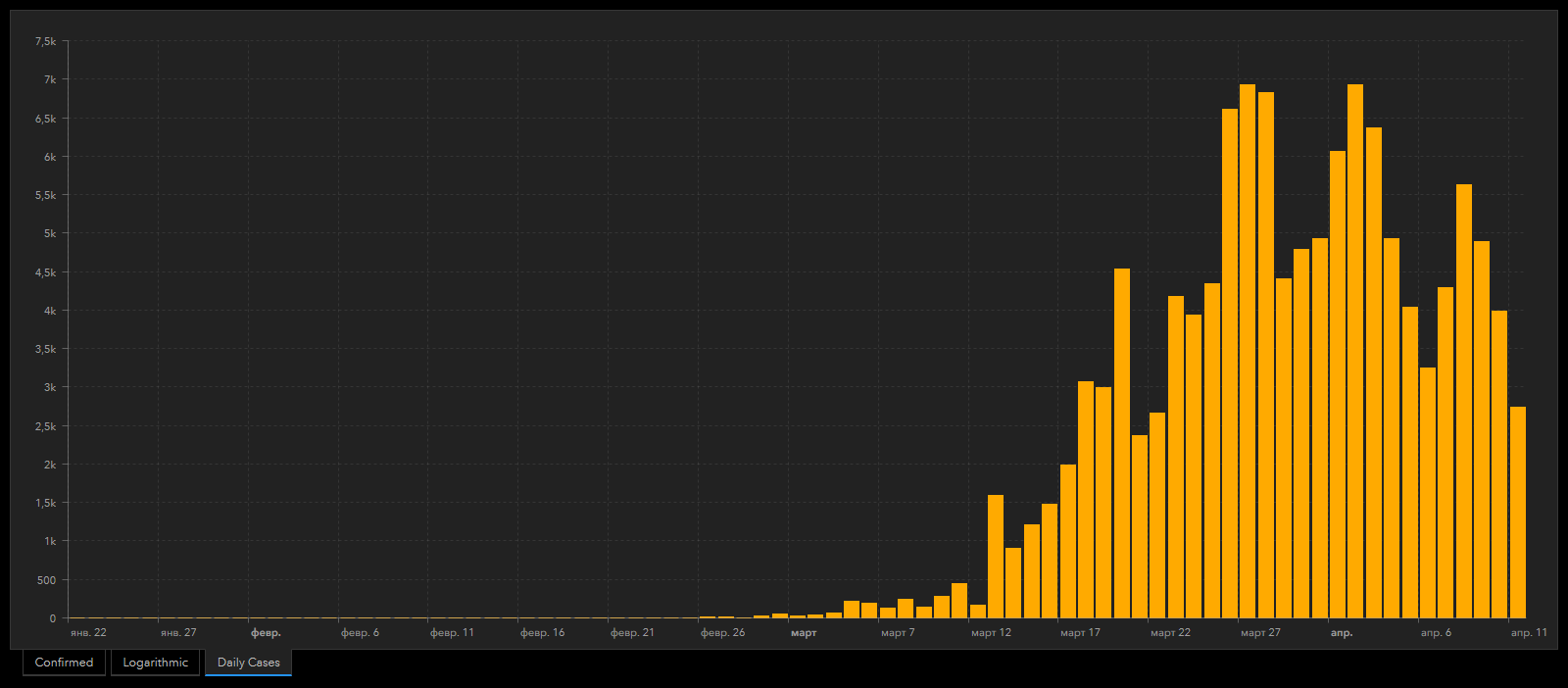Click the 'февр. 26' date label
1568x688 pixels.
coord(722,633)
